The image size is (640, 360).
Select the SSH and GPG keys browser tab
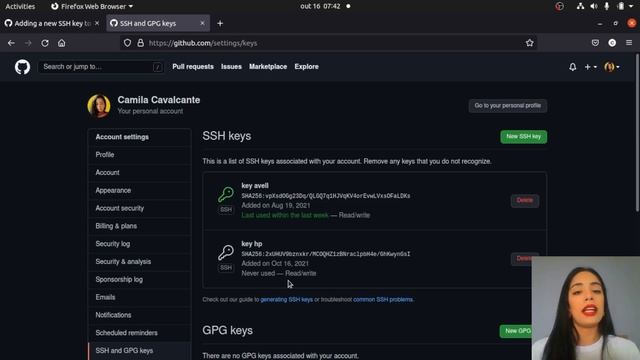[158, 23]
